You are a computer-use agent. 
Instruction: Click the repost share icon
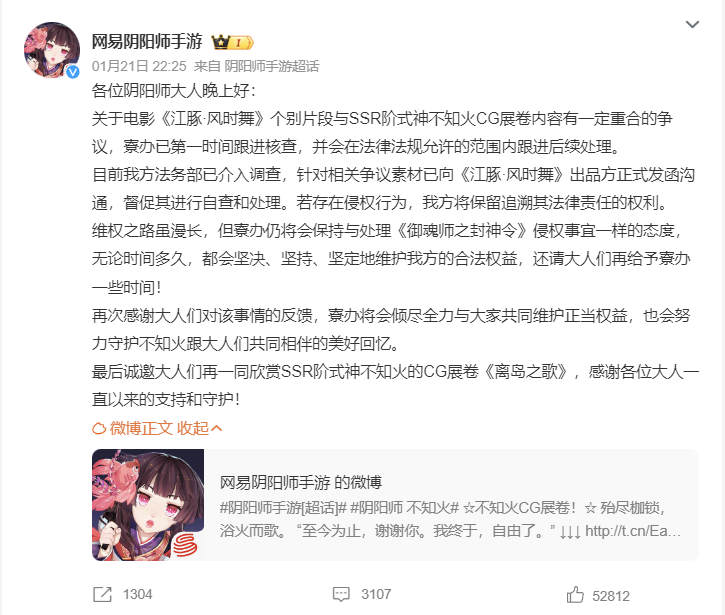click(x=102, y=594)
